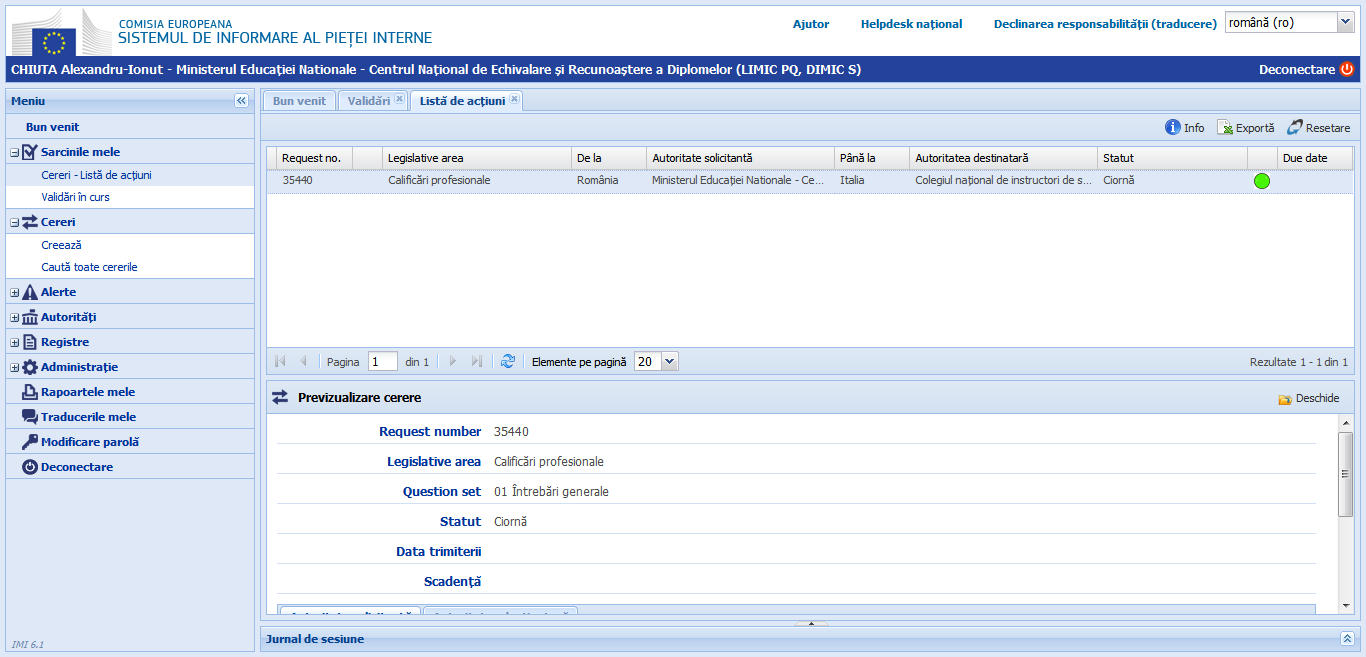Open the language selection dropdown

tap(1344, 23)
